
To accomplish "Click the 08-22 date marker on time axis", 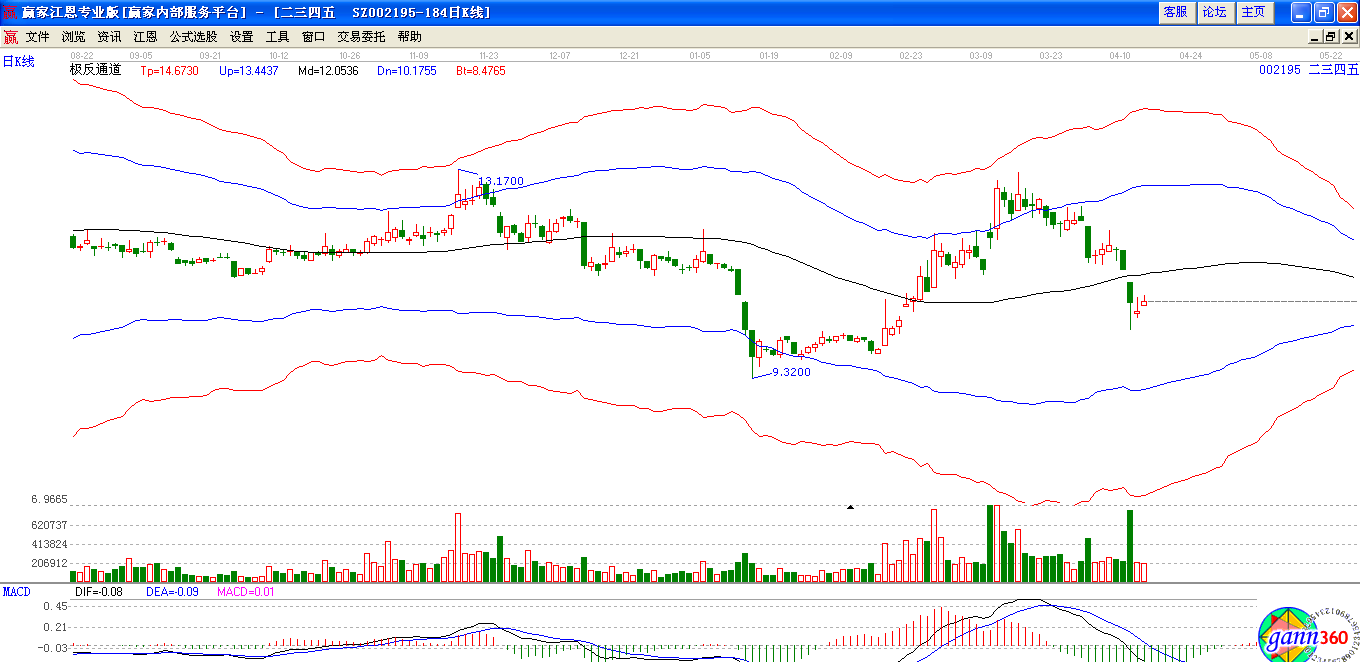I will click(81, 56).
